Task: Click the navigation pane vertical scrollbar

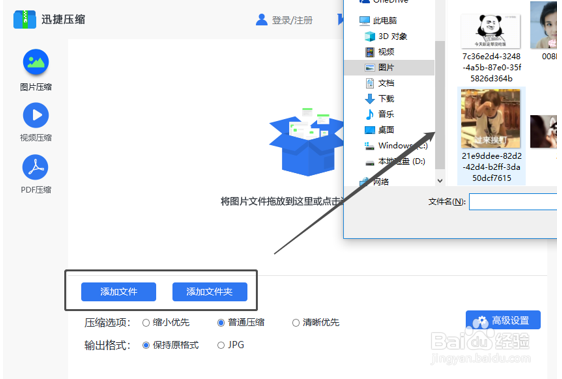Action: (x=440, y=104)
